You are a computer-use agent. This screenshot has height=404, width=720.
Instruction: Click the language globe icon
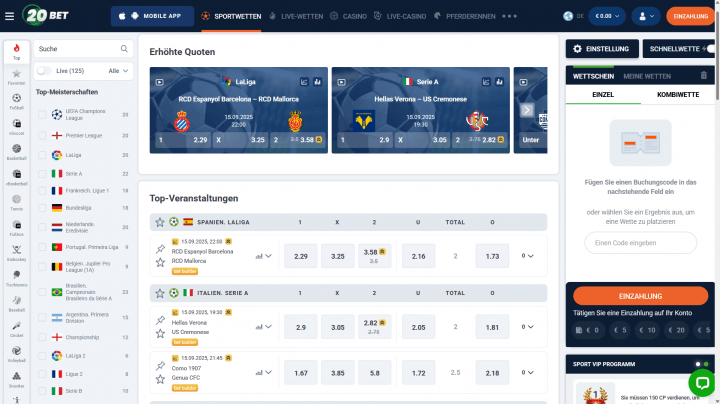(568, 16)
